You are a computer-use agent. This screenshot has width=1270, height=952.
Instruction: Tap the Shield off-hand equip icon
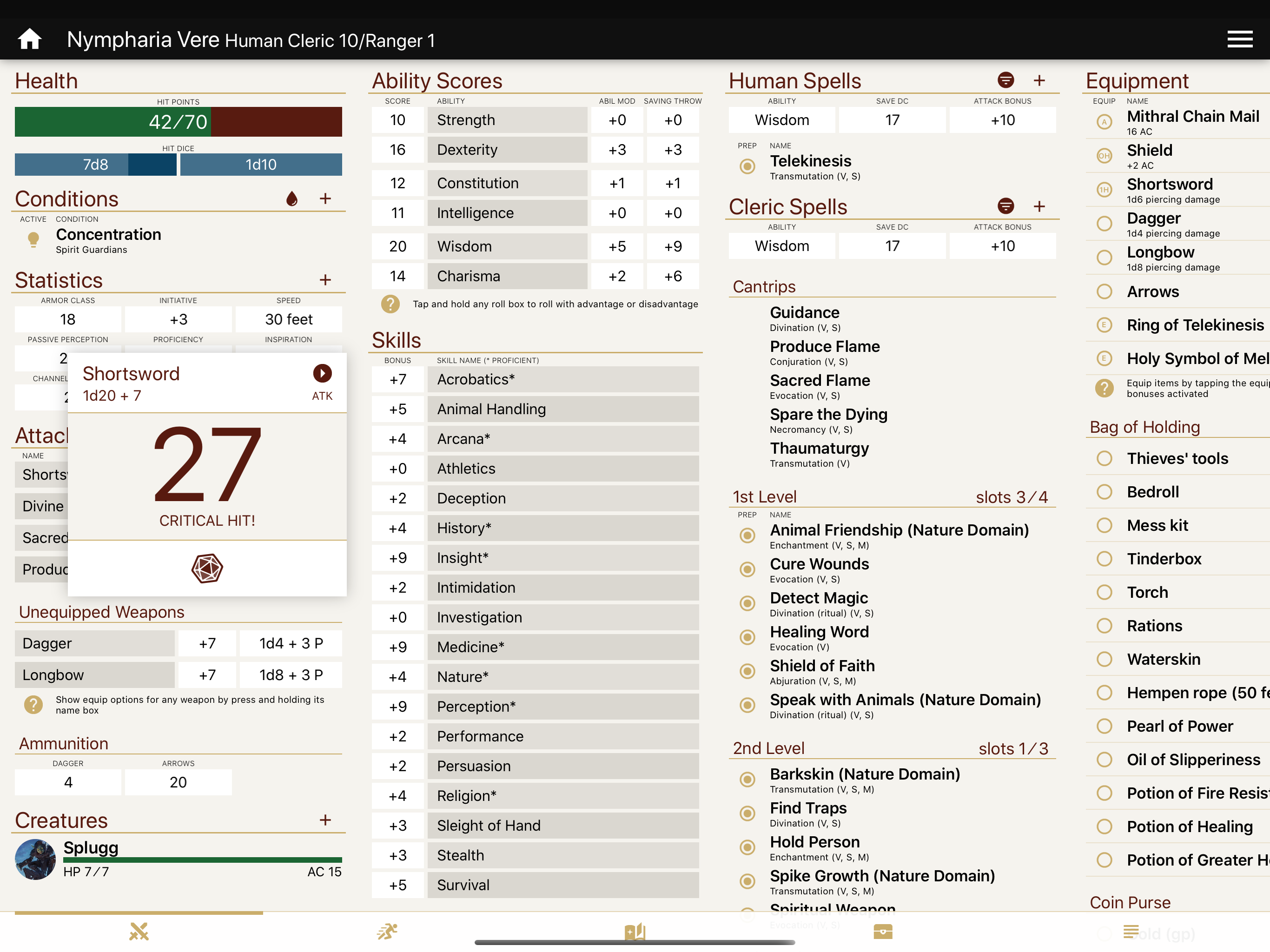tap(1104, 156)
